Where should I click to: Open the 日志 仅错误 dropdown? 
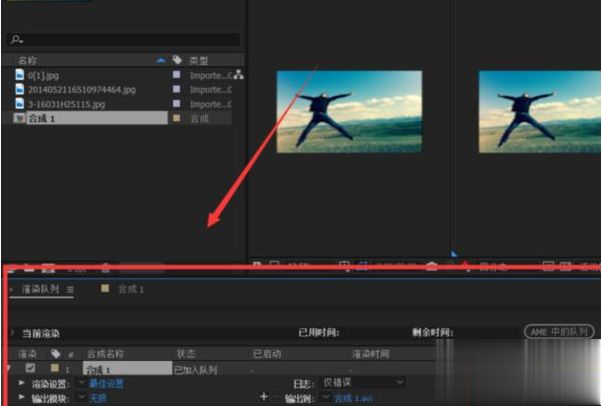coord(362,382)
